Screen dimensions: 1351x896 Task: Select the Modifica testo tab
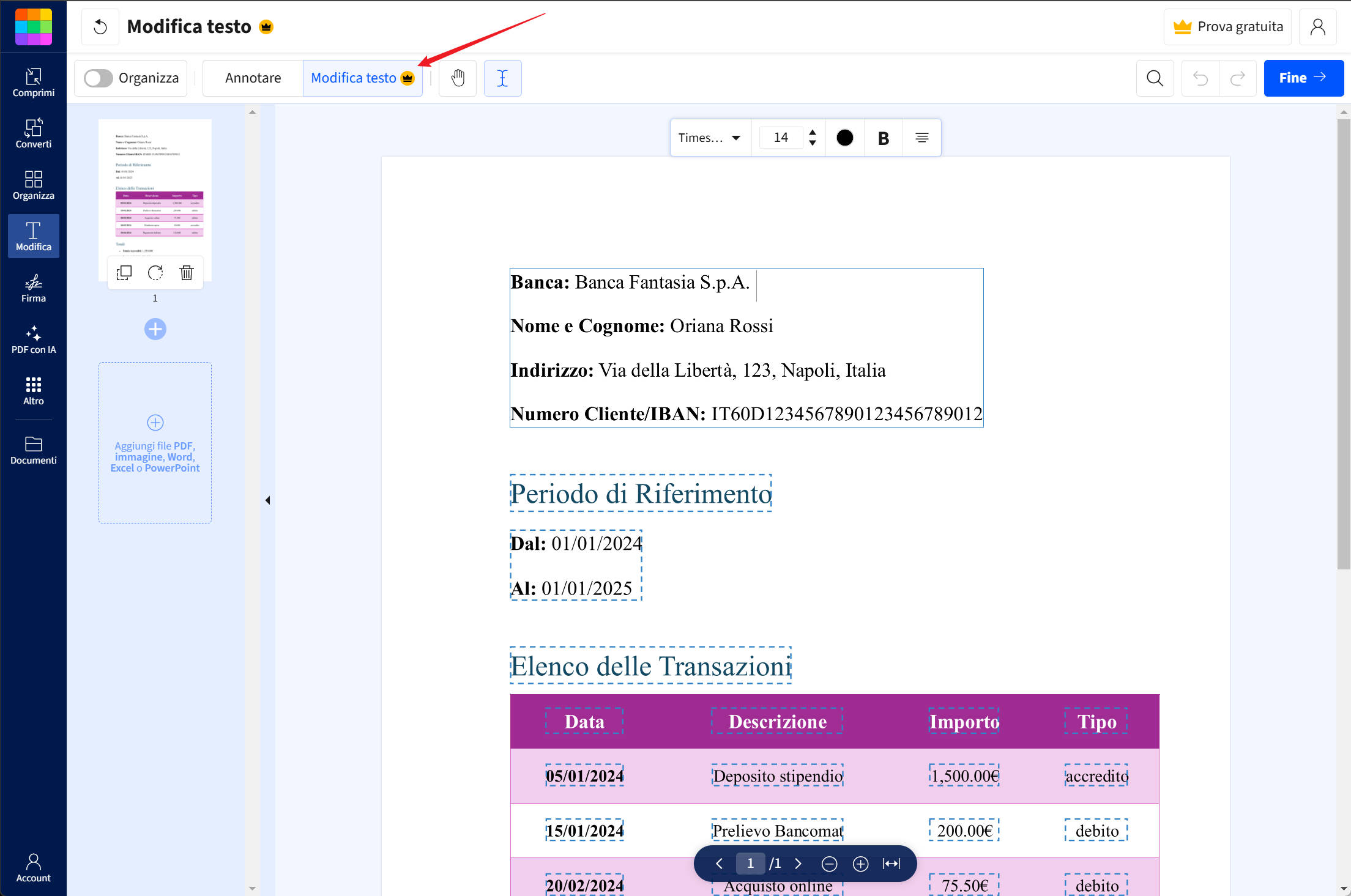click(362, 78)
